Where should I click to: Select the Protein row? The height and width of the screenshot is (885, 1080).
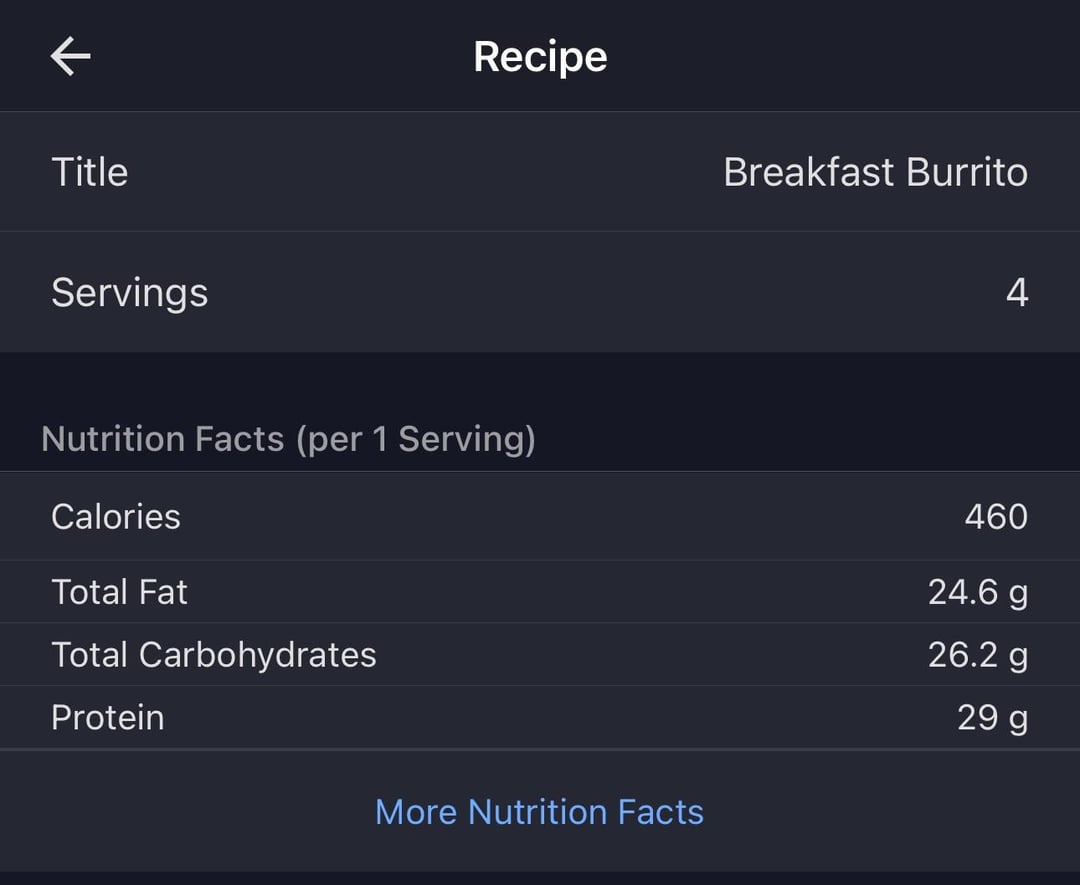pyautogui.click(x=540, y=717)
